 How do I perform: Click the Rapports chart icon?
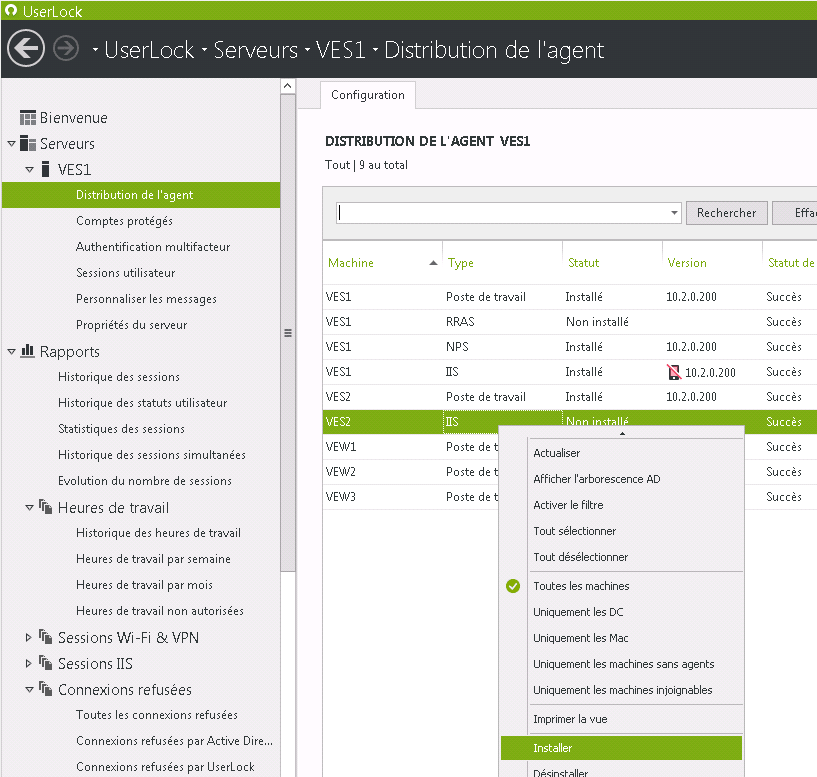click(x=28, y=351)
